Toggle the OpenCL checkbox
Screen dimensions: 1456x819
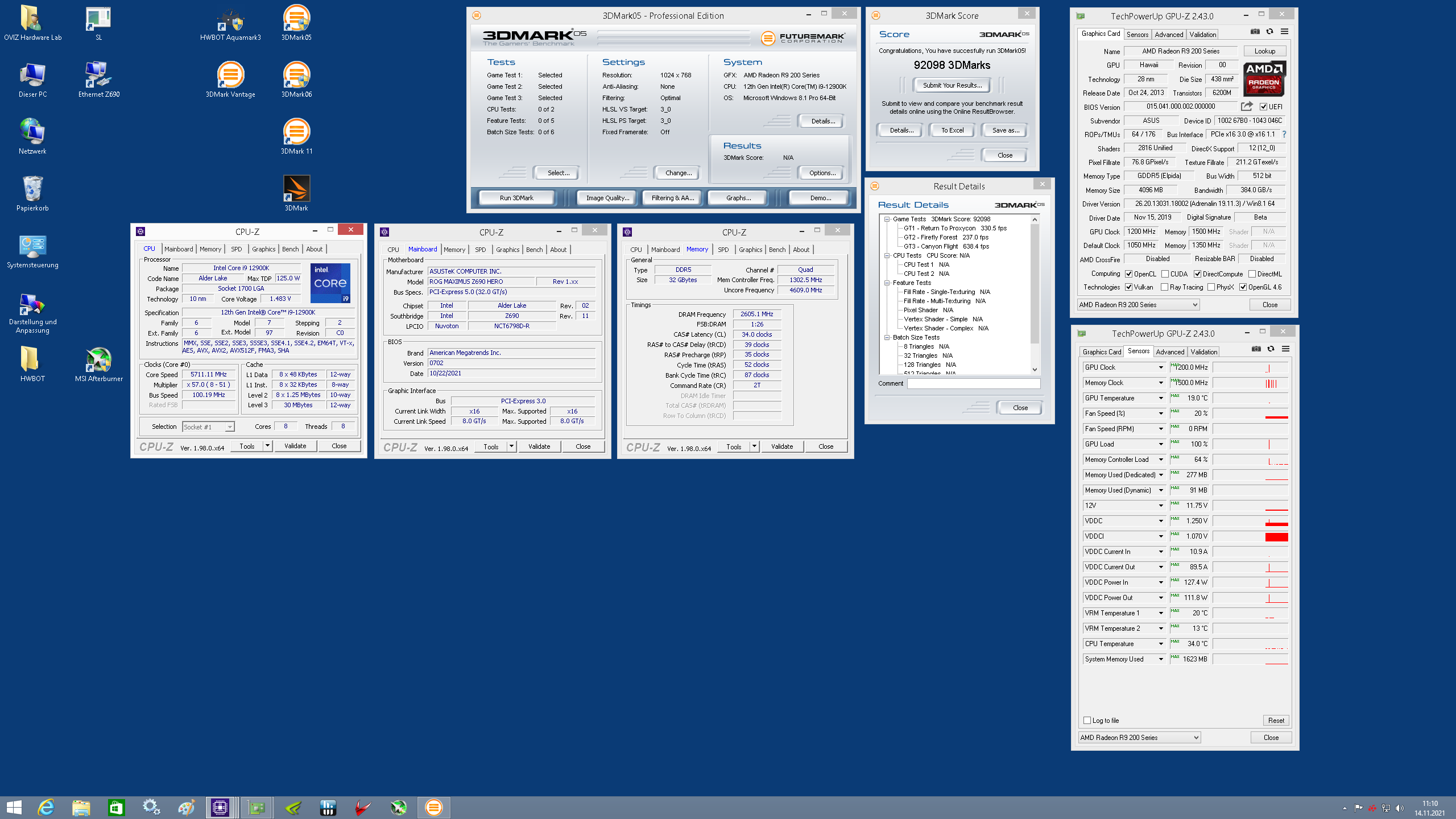1128,274
